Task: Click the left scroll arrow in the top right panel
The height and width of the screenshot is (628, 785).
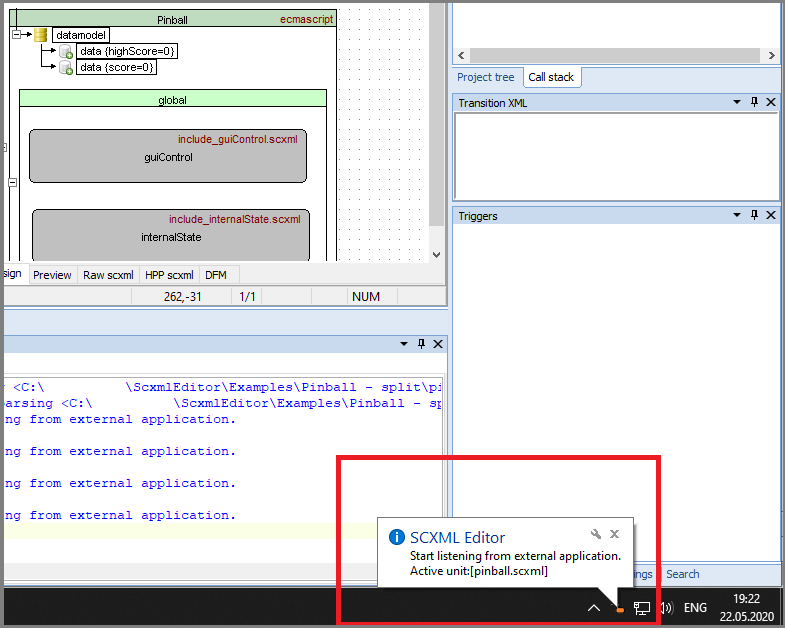Action: point(461,56)
